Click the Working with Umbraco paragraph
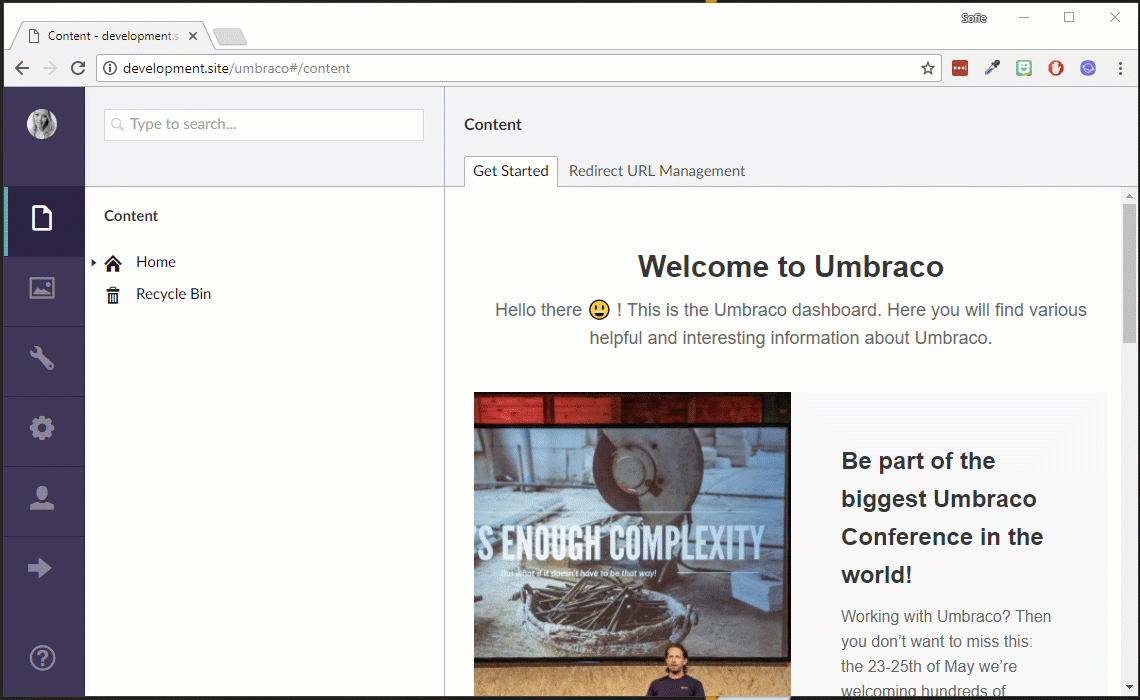Viewport: 1140px width, 700px height. pos(946,653)
